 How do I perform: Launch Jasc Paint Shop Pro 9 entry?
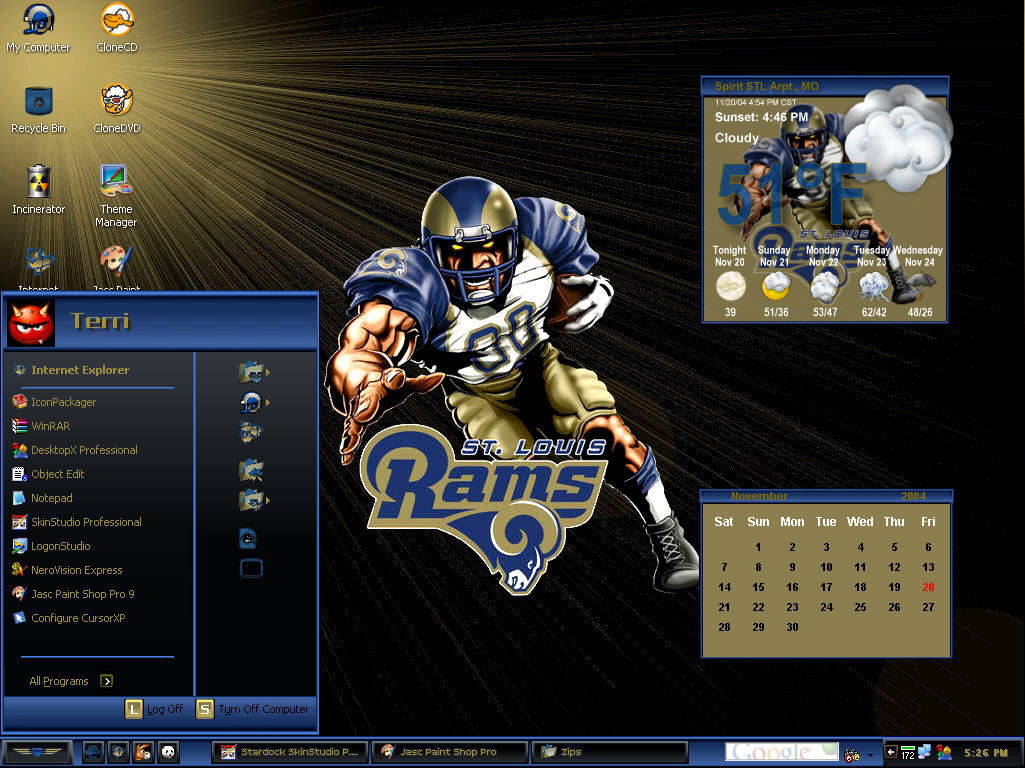(x=73, y=594)
